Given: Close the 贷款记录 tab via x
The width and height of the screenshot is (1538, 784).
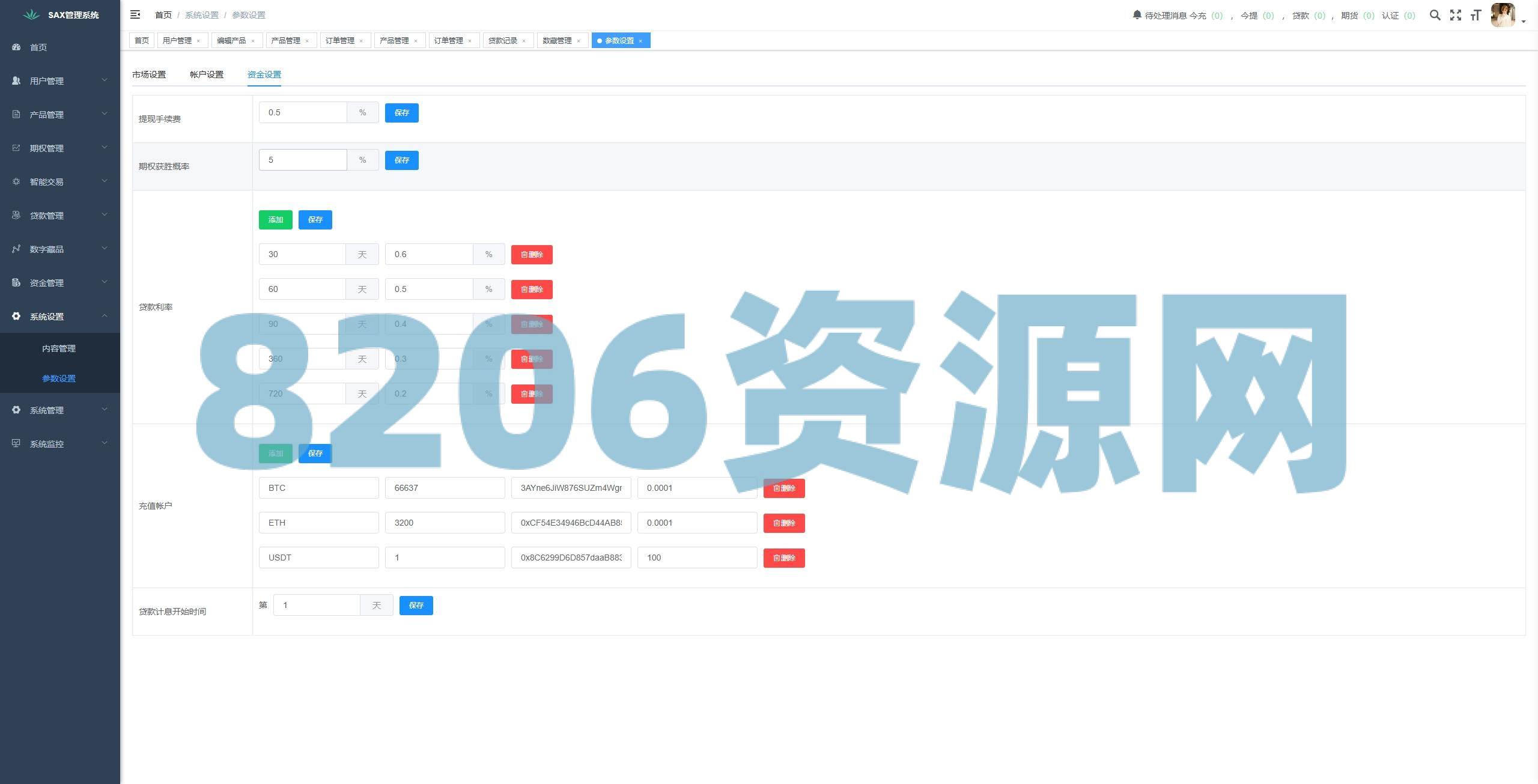Looking at the screenshot, I should point(524,41).
